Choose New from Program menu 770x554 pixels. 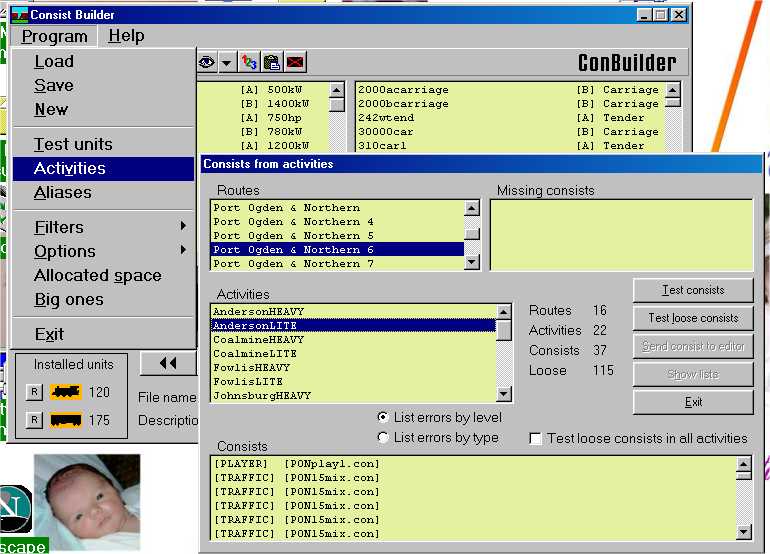104,110
